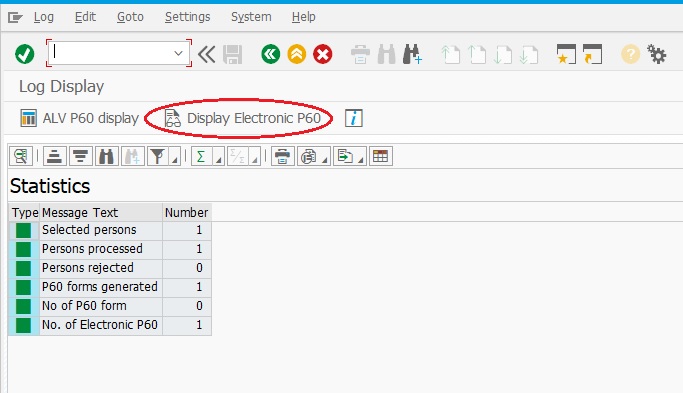Click green status square for No. of Electronic P60
Screen dimensions: 683x393
(x=24, y=325)
